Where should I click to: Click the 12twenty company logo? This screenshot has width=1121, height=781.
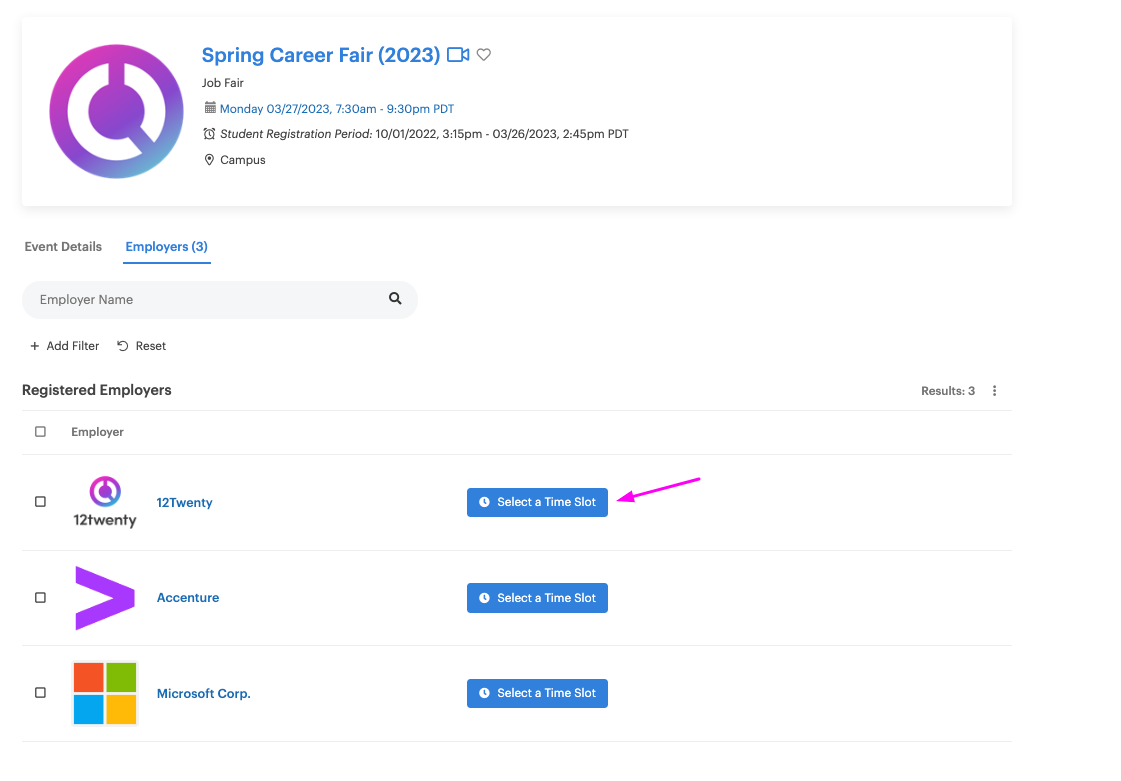click(105, 502)
